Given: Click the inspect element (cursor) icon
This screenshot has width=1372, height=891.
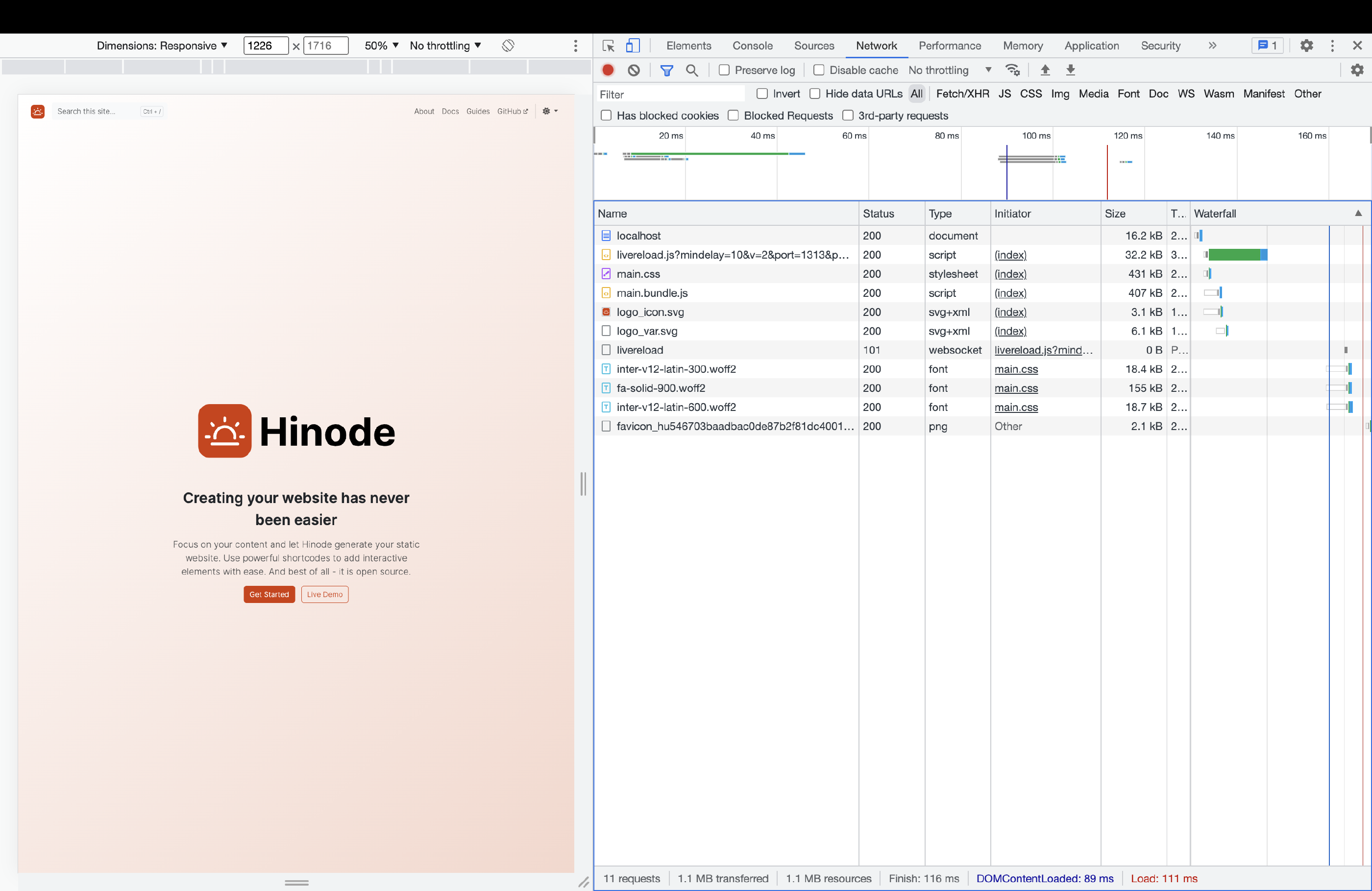Looking at the screenshot, I should click(608, 45).
